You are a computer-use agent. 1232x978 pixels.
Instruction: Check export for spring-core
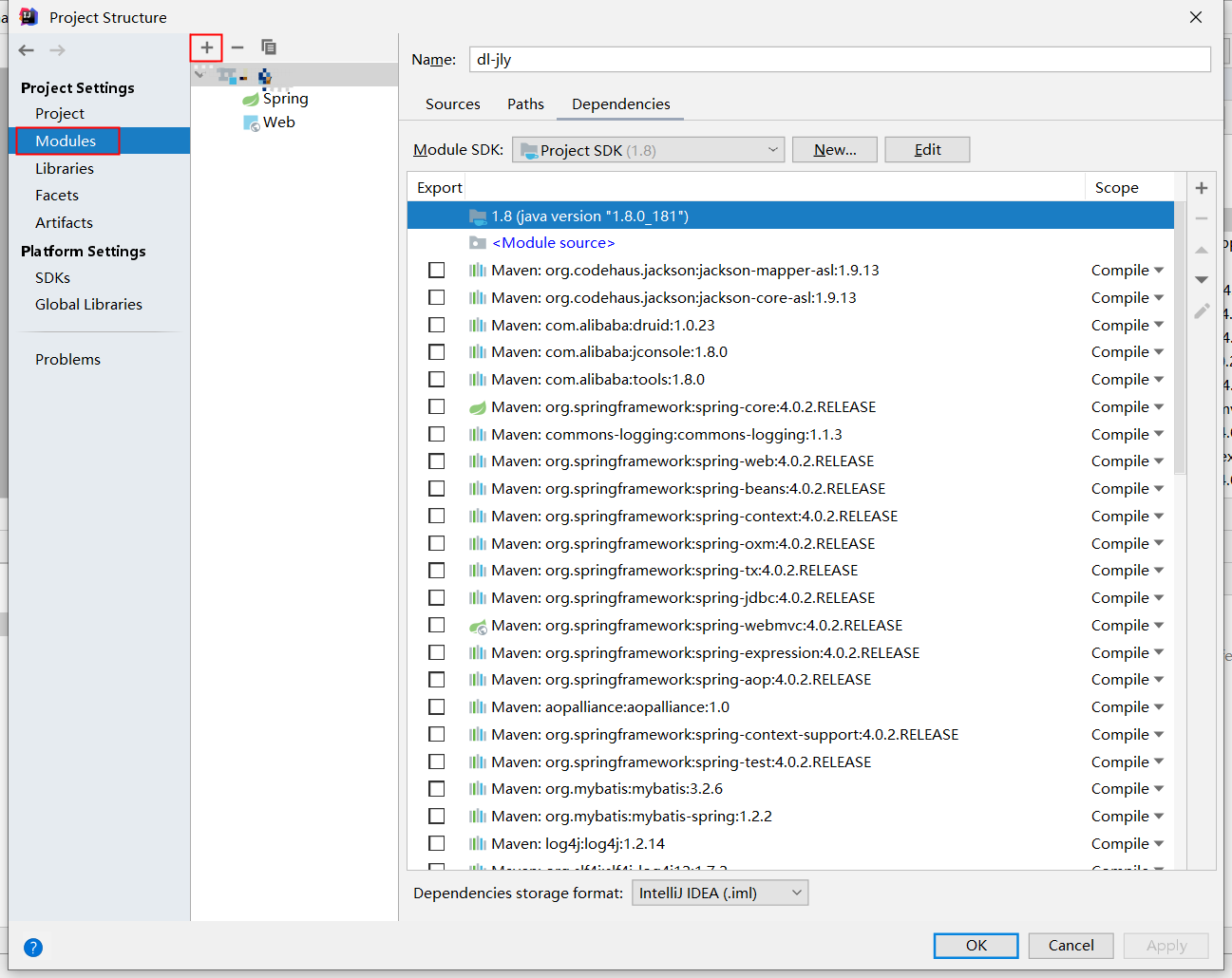[x=437, y=406]
